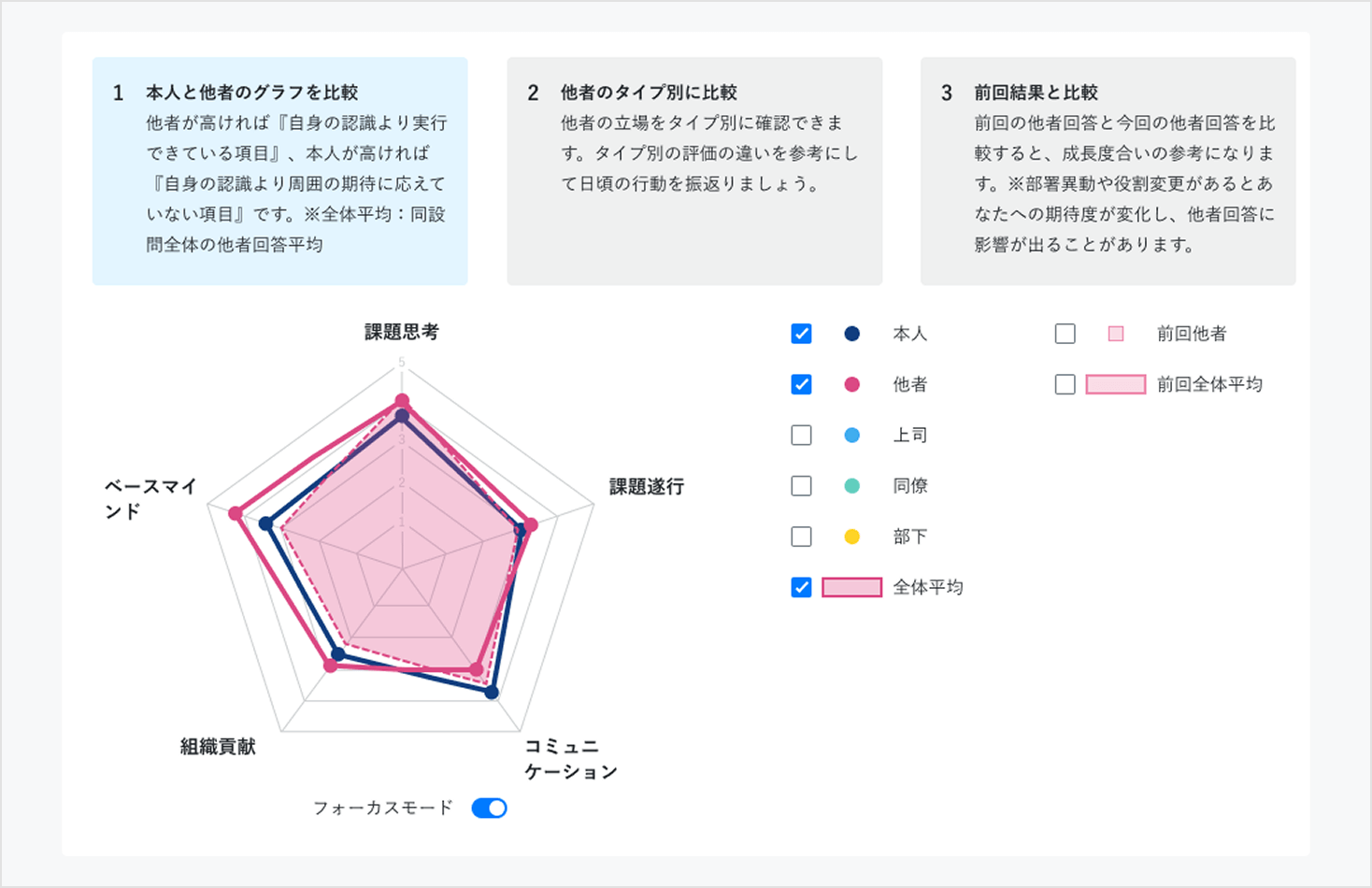
Task: Click the navy 本人 legend dot
Action: coord(851,334)
